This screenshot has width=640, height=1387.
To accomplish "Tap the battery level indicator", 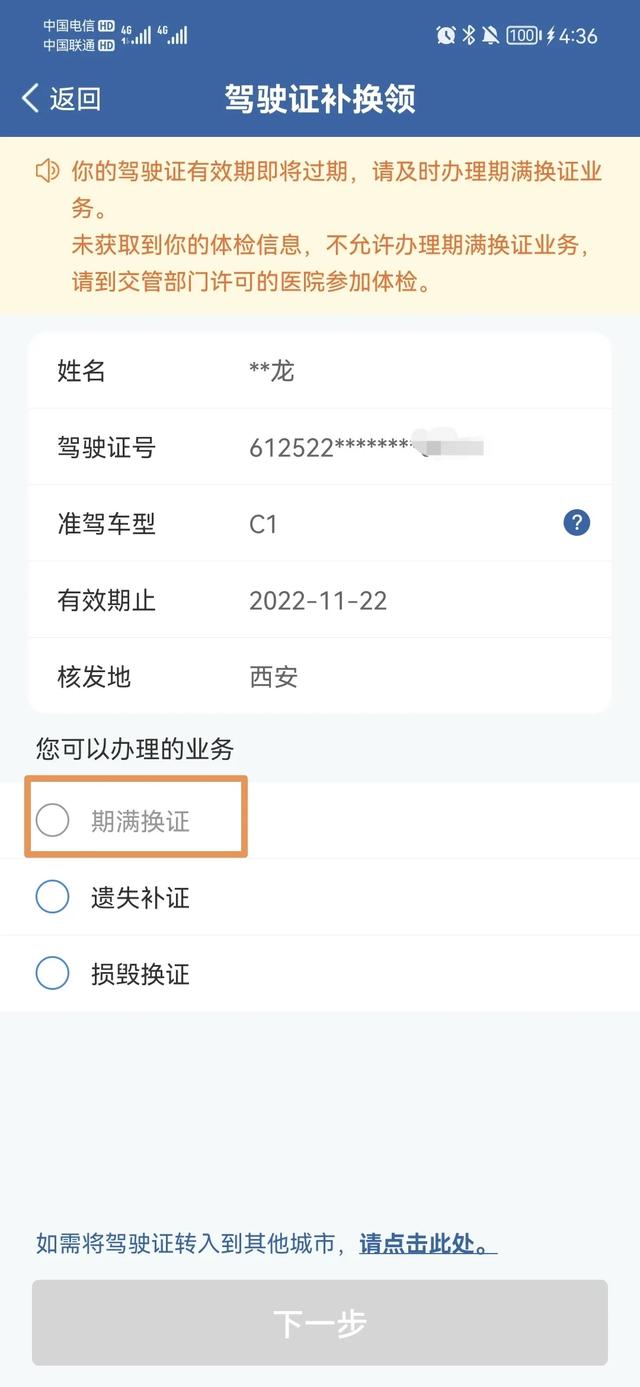I will pos(522,36).
